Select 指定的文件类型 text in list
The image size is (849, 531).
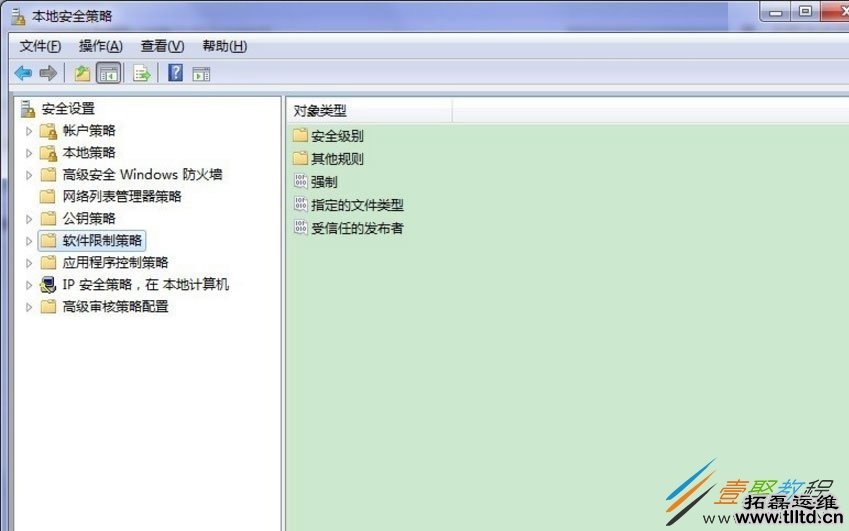[x=357, y=205]
